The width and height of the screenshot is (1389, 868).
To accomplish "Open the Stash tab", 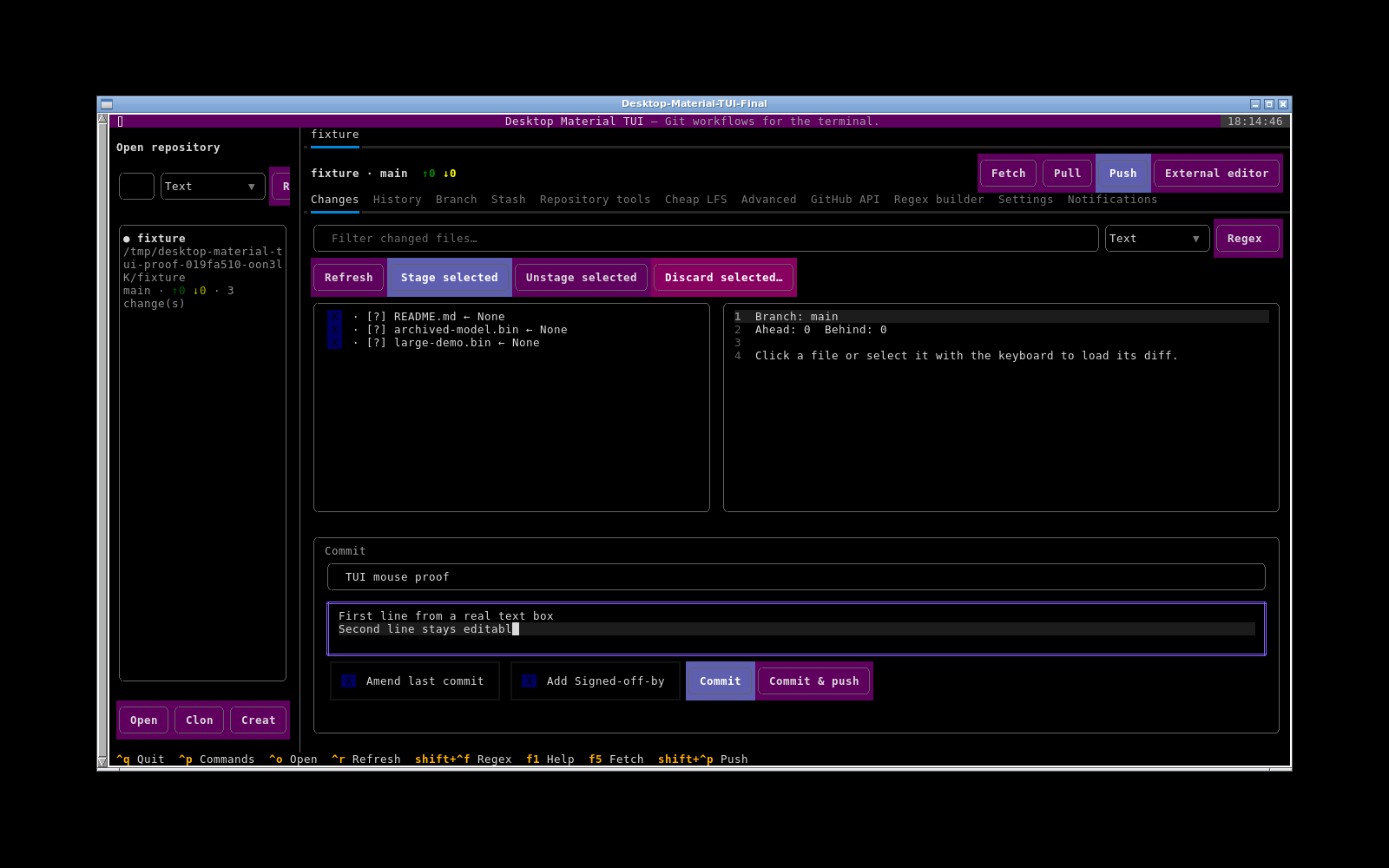I will pyautogui.click(x=509, y=200).
